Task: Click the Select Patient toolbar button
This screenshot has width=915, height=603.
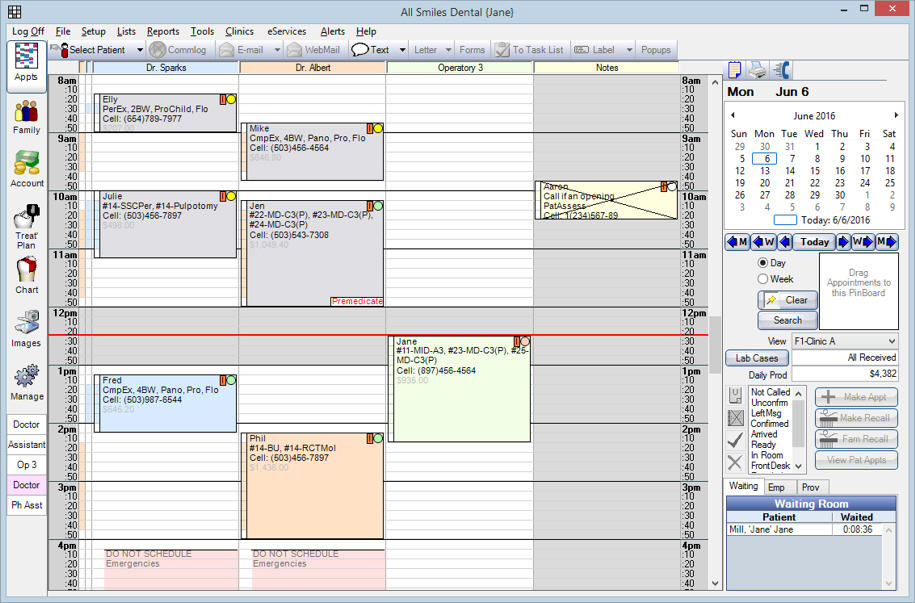Action: pos(92,50)
